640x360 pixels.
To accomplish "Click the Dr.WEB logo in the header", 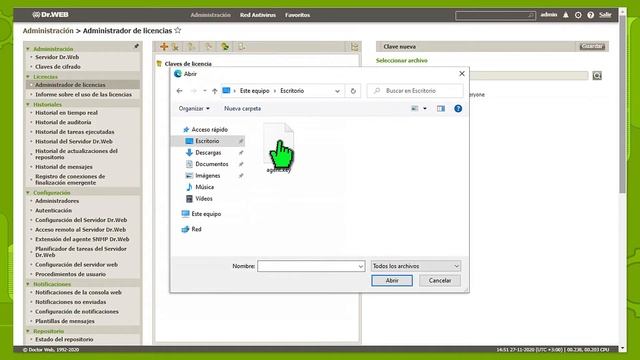I will (x=51, y=15).
